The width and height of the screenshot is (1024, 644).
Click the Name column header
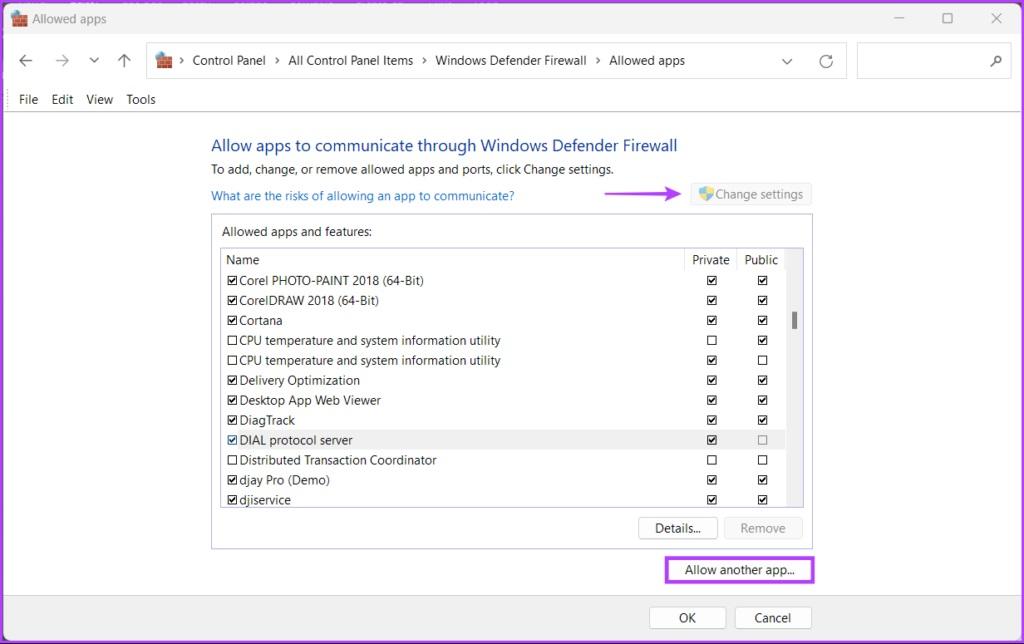click(453, 260)
